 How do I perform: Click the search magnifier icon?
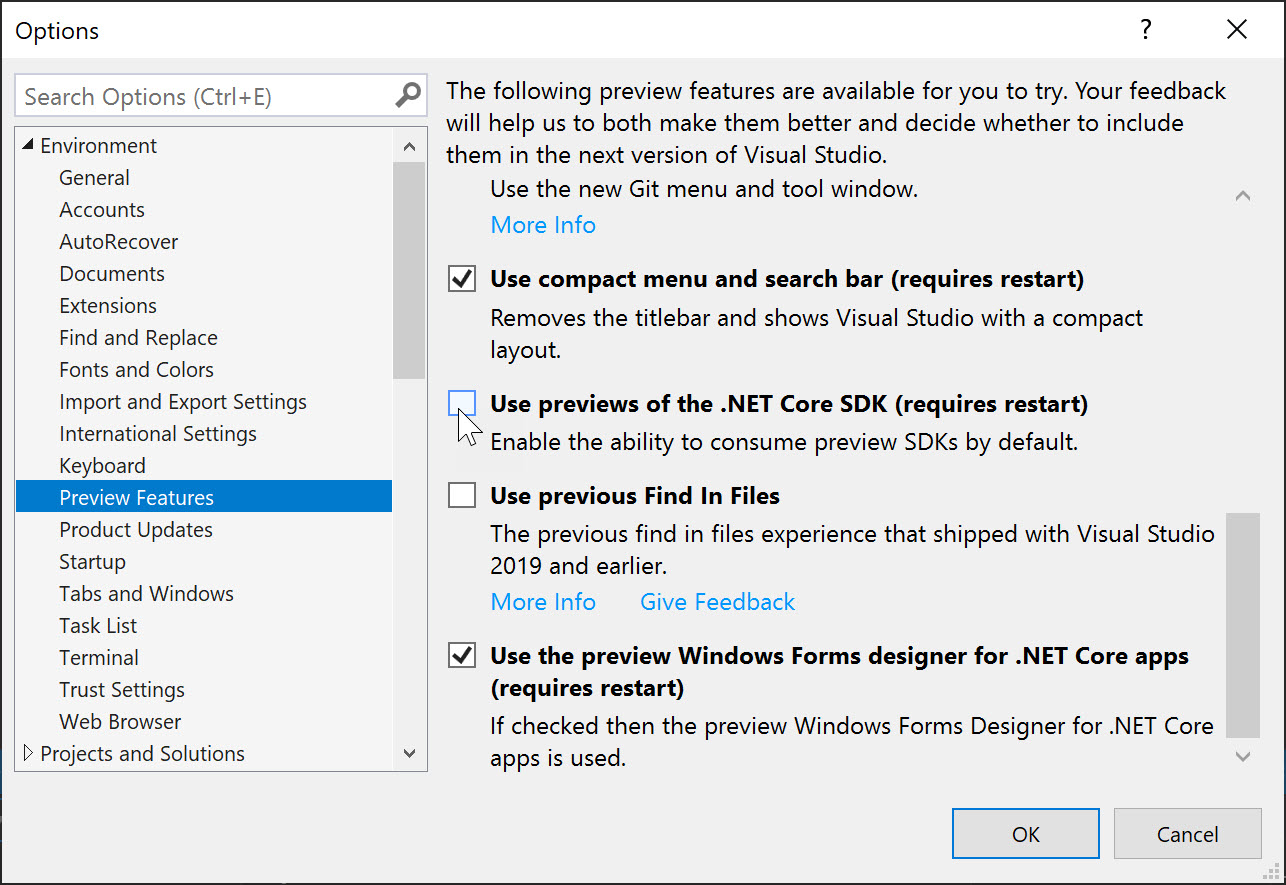coord(407,96)
